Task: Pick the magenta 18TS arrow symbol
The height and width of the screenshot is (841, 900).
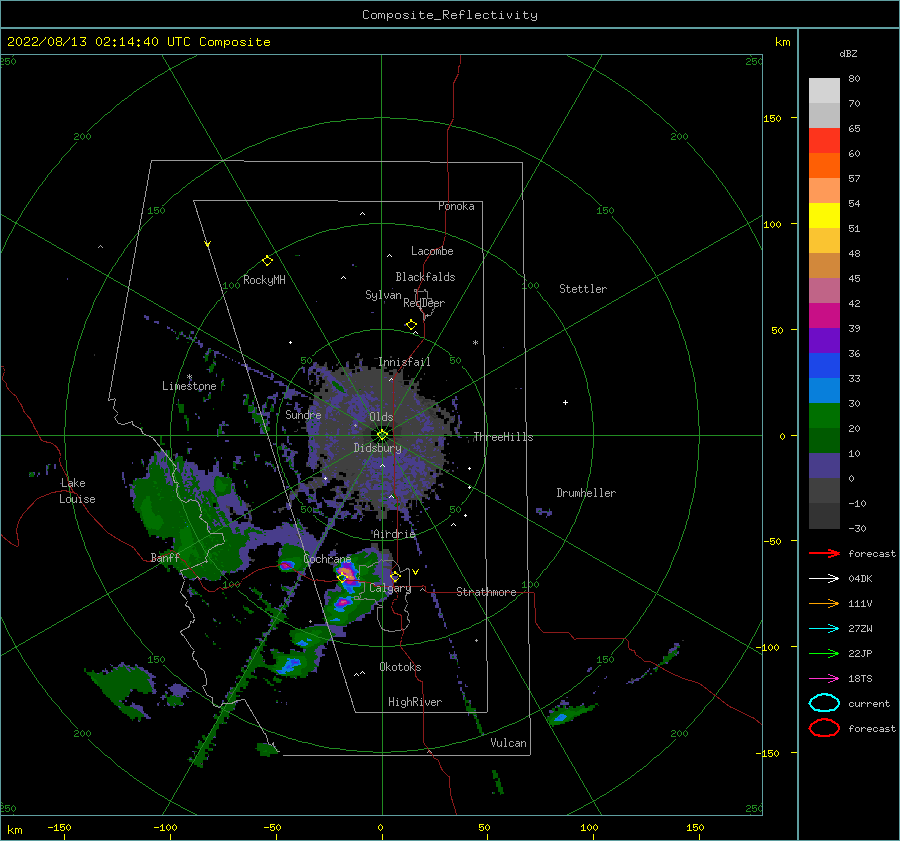Action: 824,679
